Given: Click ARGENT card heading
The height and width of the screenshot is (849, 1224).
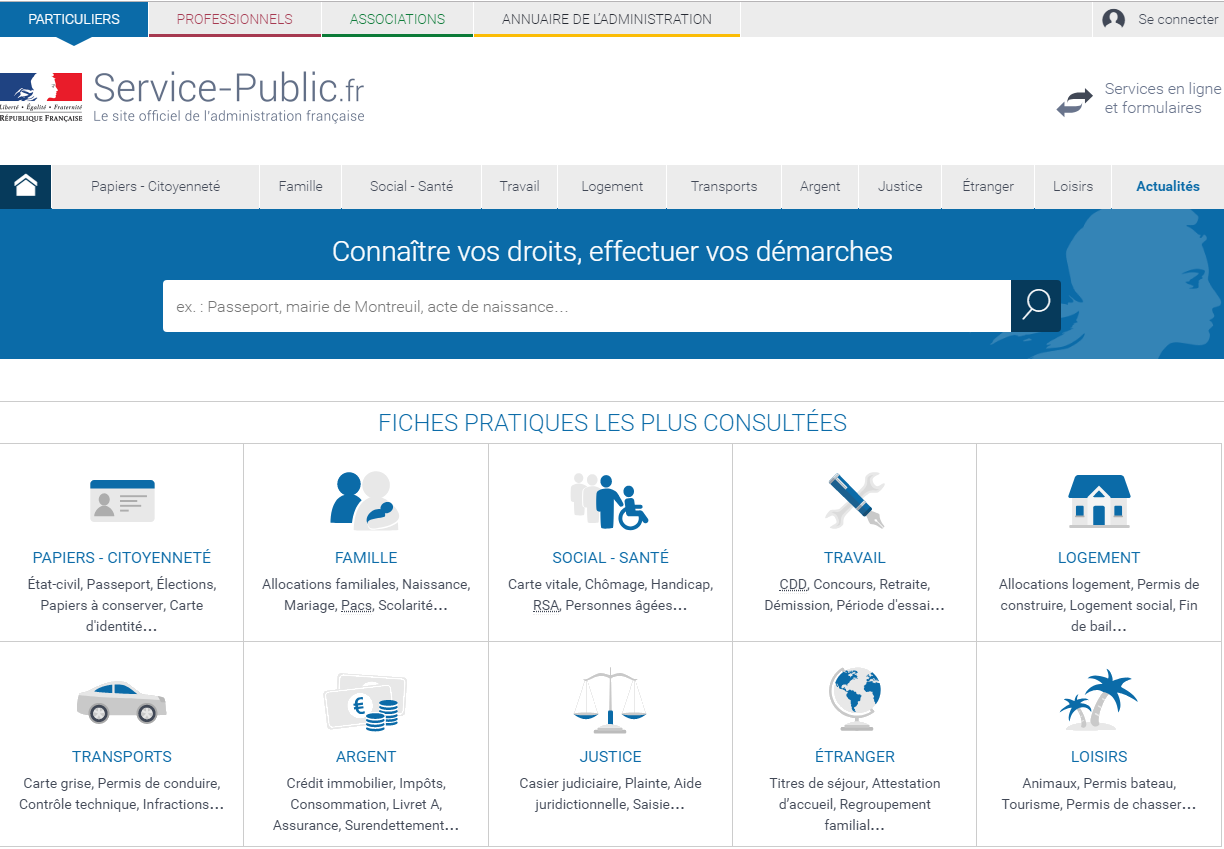Looking at the screenshot, I should 366,757.
